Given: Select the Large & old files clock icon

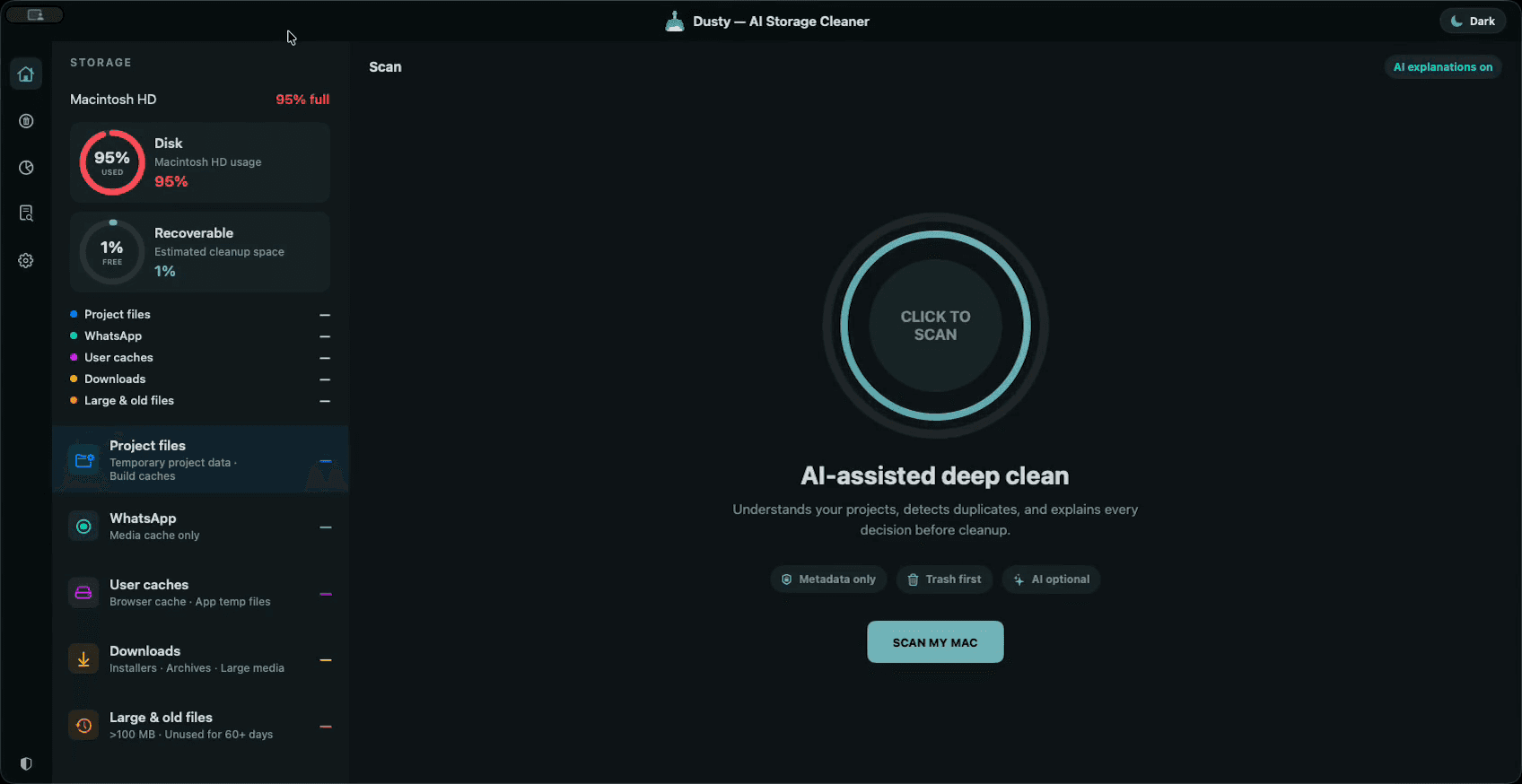Looking at the screenshot, I should (x=83, y=726).
